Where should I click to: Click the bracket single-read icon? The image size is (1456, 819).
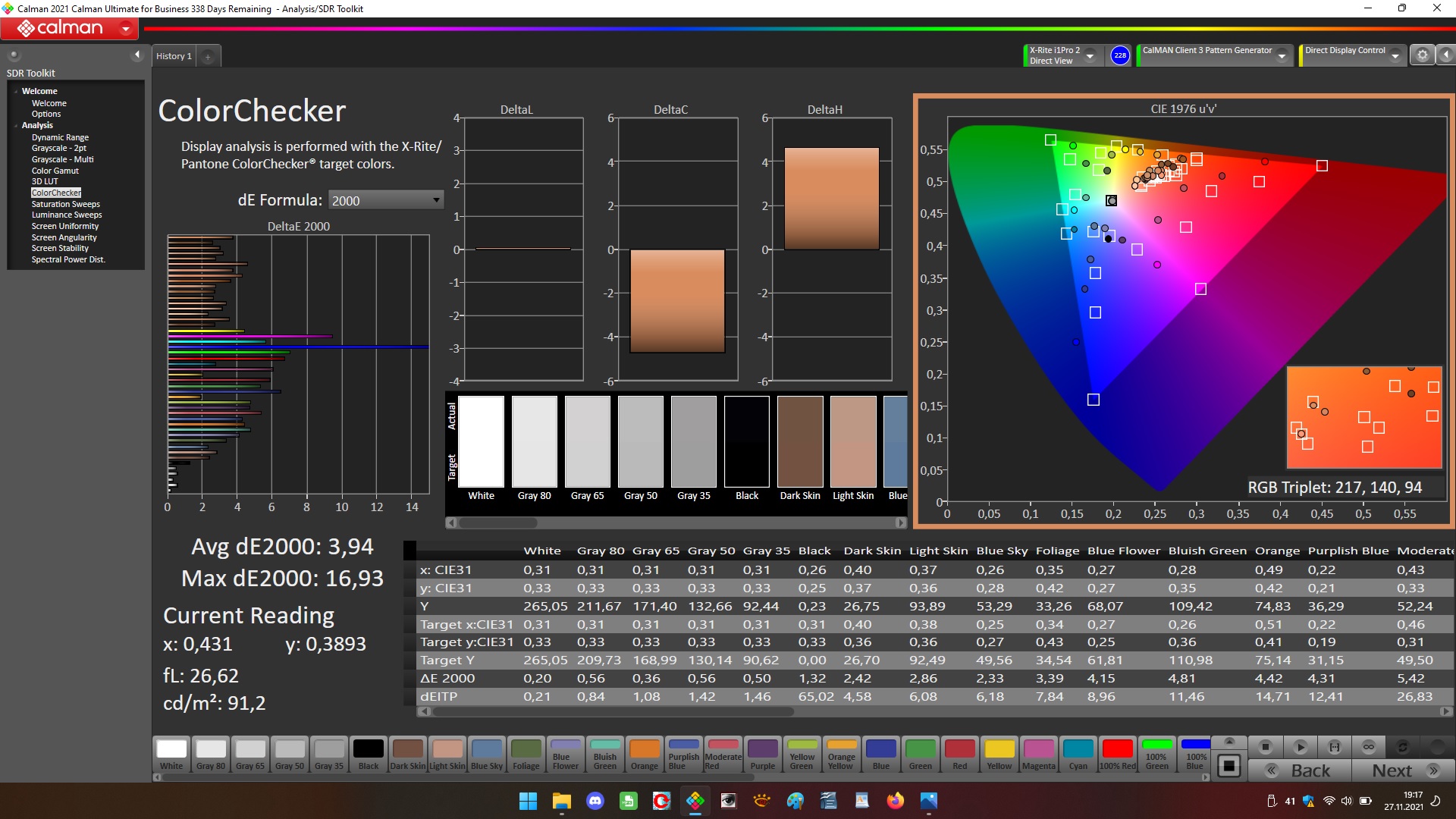pos(1335,747)
